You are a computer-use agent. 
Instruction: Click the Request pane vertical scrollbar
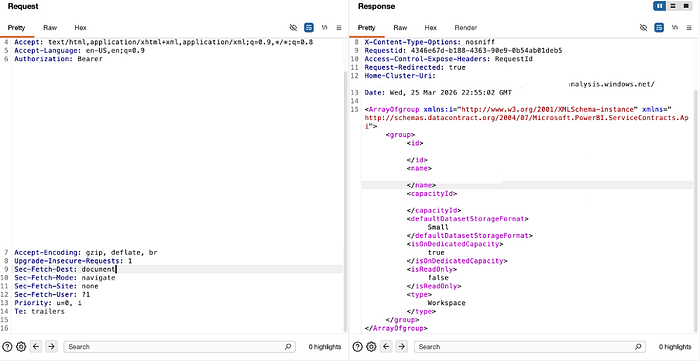click(x=345, y=201)
